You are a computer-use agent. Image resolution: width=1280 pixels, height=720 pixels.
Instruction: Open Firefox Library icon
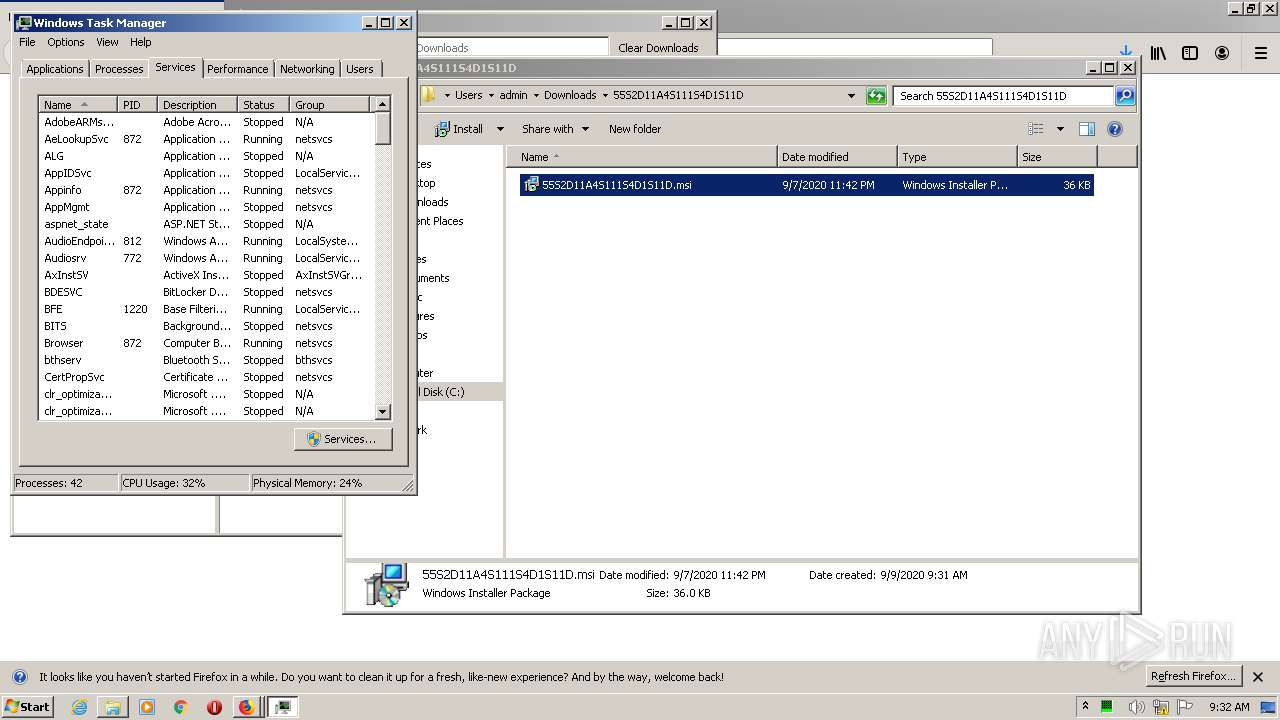click(x=1158, y=53)
